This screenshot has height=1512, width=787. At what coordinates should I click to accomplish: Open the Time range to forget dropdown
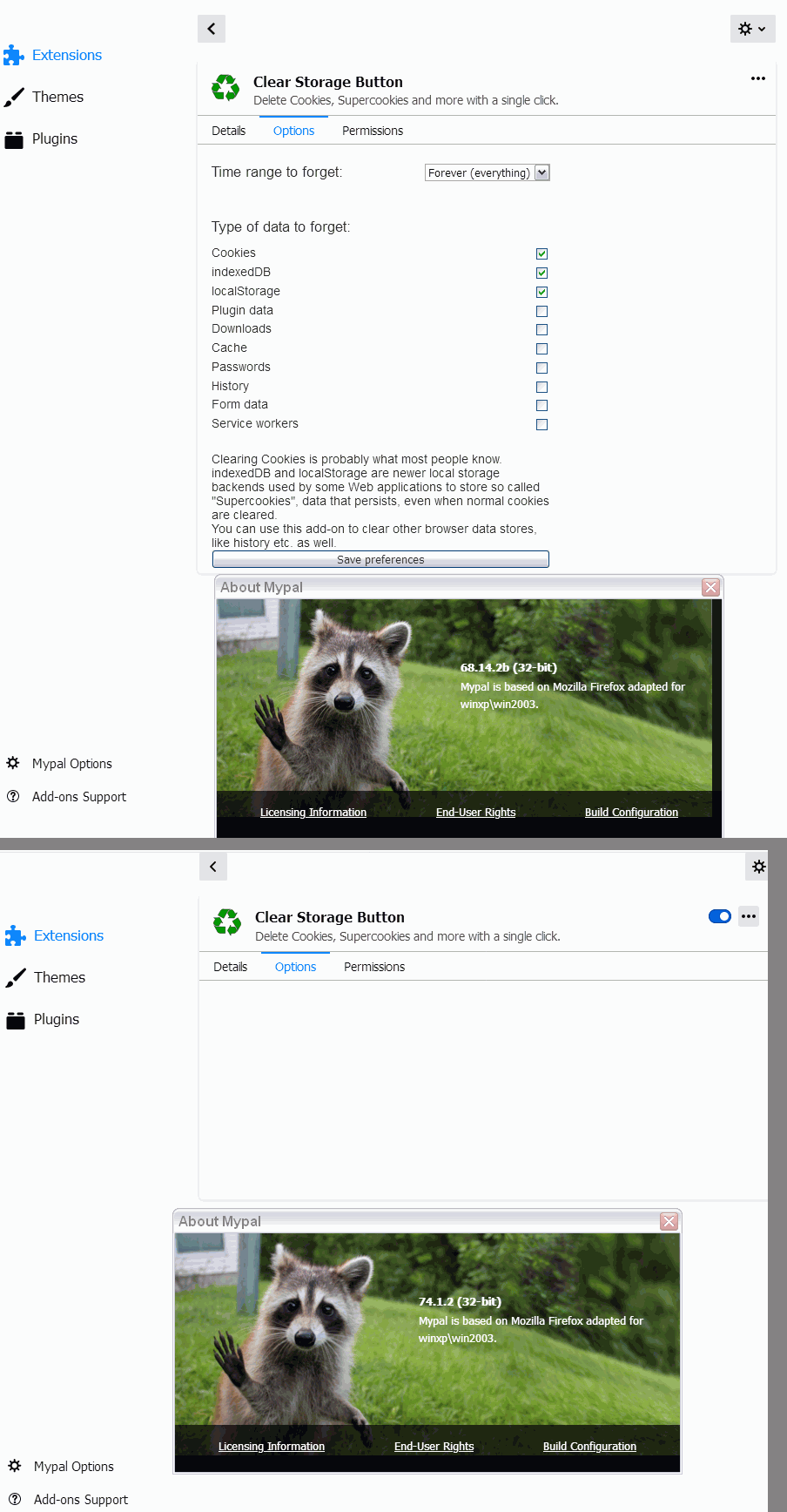click(487, 172)
